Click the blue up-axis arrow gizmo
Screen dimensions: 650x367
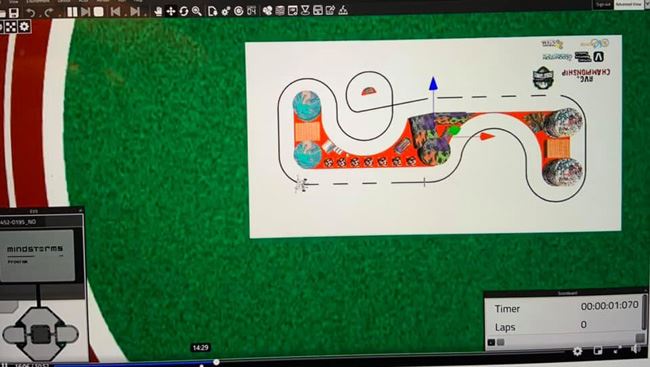(x=433, y=83)
